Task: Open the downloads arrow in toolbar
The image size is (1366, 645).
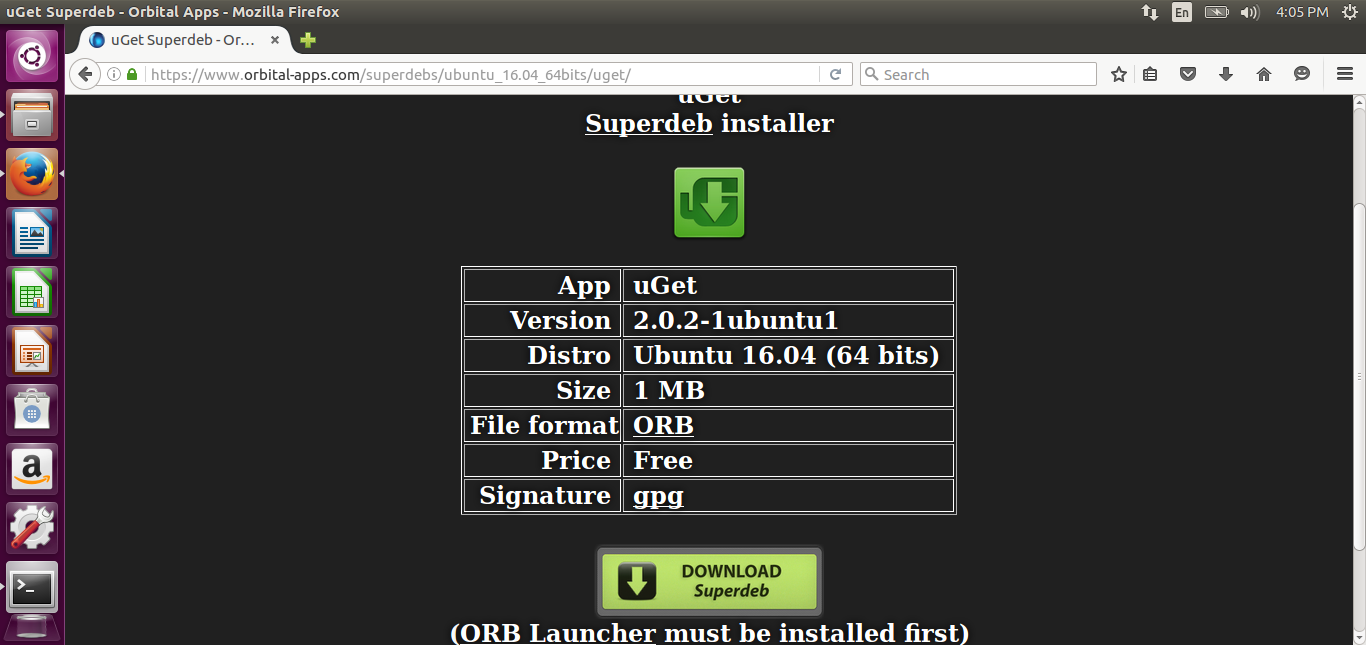Action: click(1226, 74)
